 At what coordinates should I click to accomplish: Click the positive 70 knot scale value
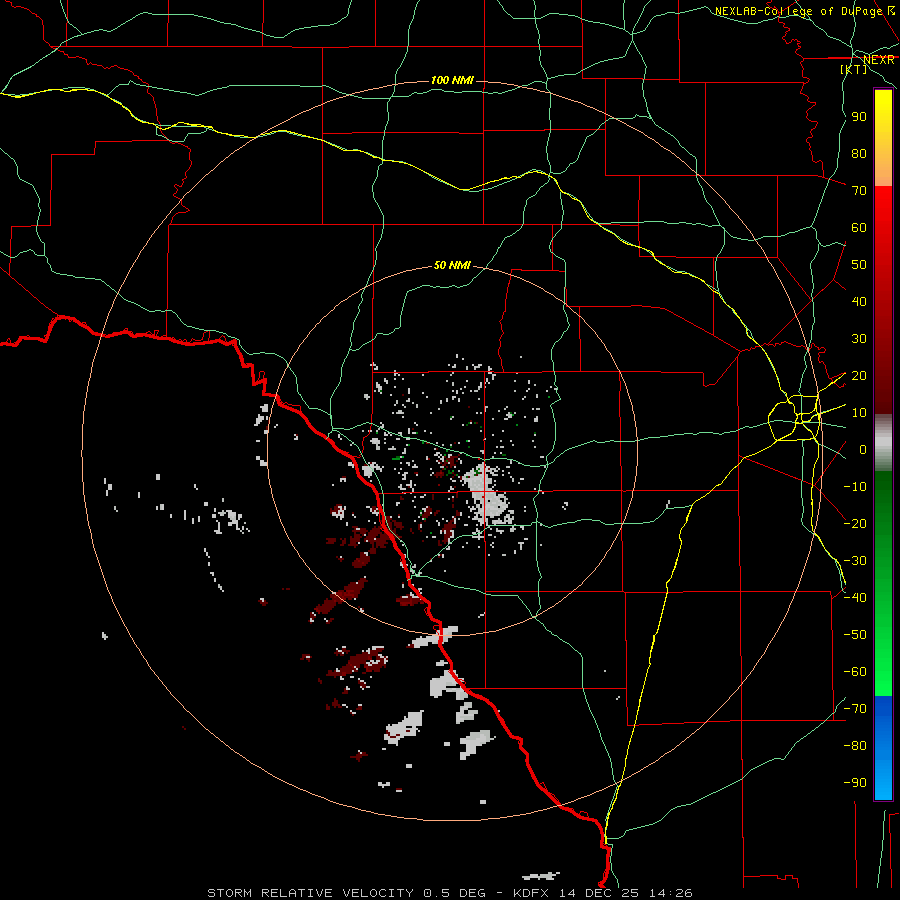859,191
